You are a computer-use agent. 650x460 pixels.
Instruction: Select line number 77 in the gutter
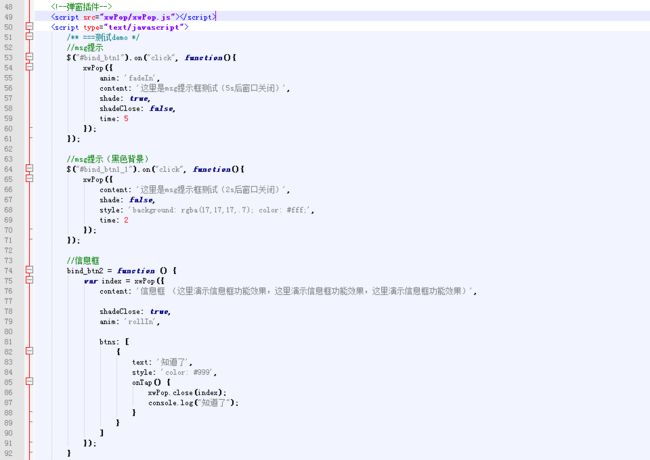tap(8, 301)
